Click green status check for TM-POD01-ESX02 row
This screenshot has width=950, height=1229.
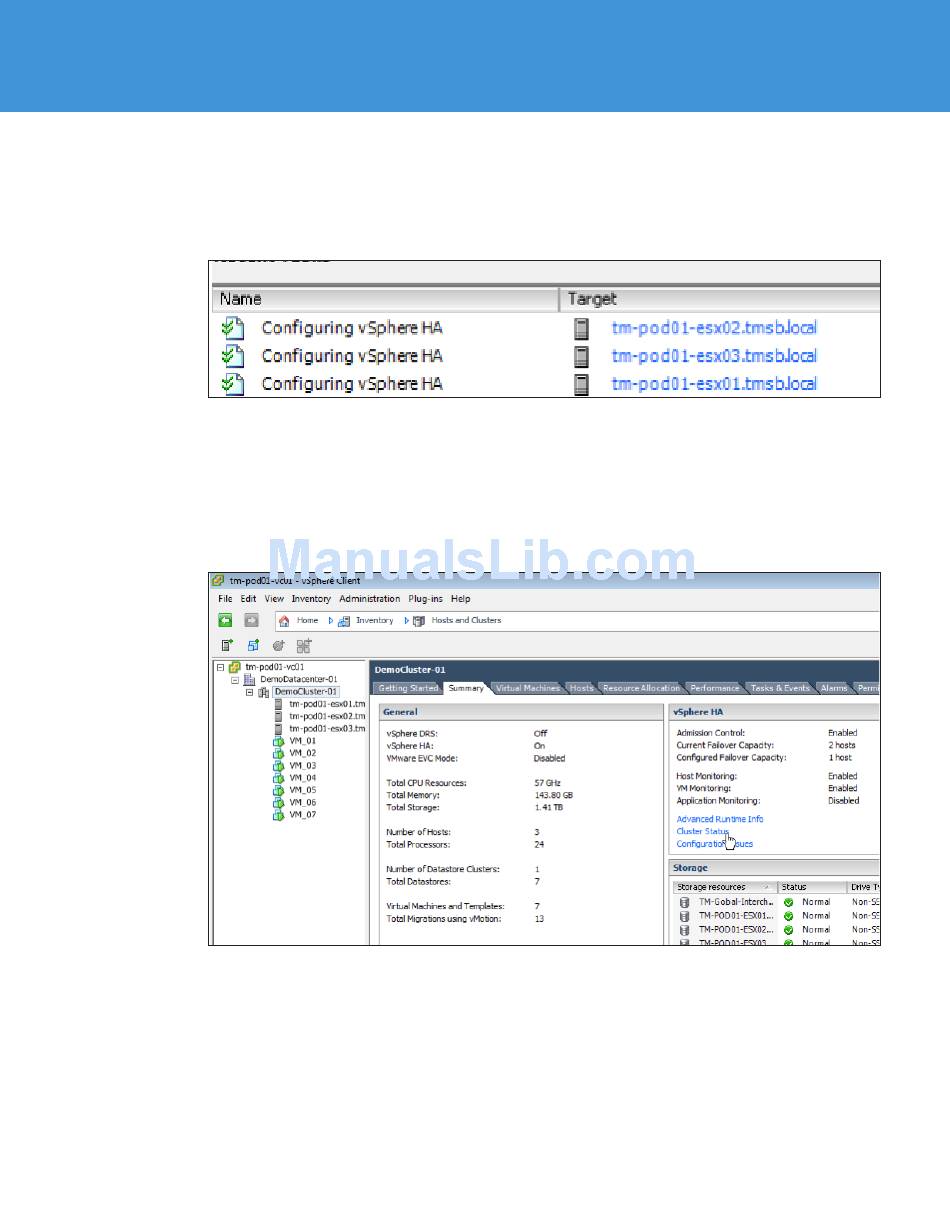[x=789, y=930]
